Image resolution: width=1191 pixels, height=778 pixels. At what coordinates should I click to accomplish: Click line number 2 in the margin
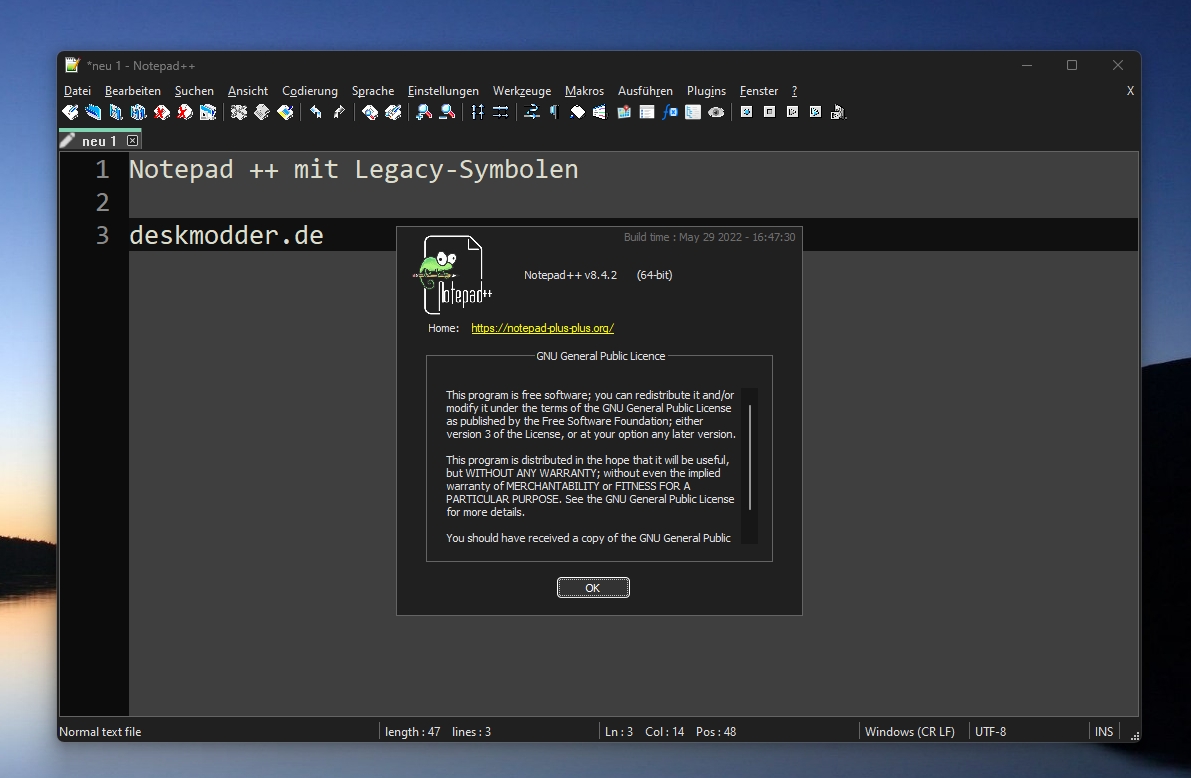[x=103, y=203]
